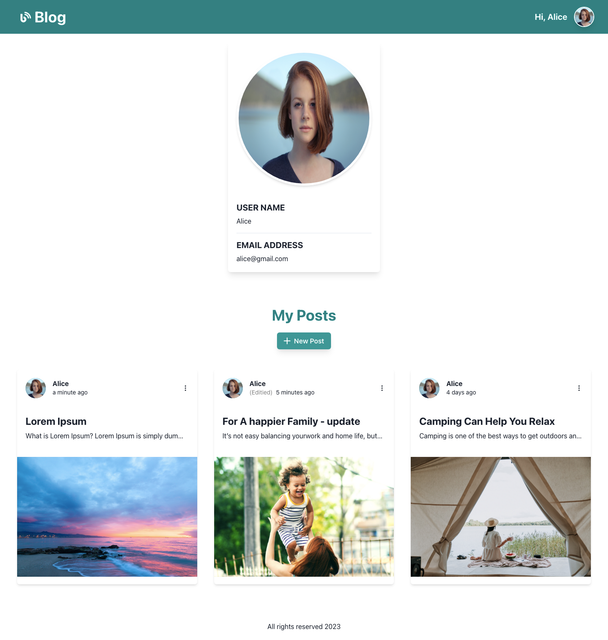Click the Blog title text in header

click(x=50, y=18)
